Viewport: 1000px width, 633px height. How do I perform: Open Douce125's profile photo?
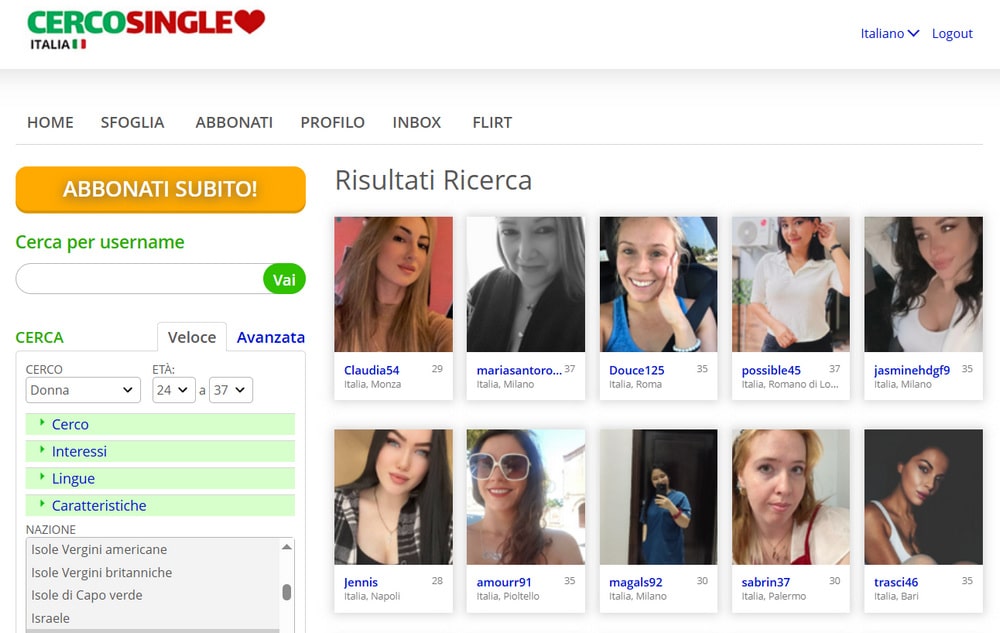click(658, 284)
